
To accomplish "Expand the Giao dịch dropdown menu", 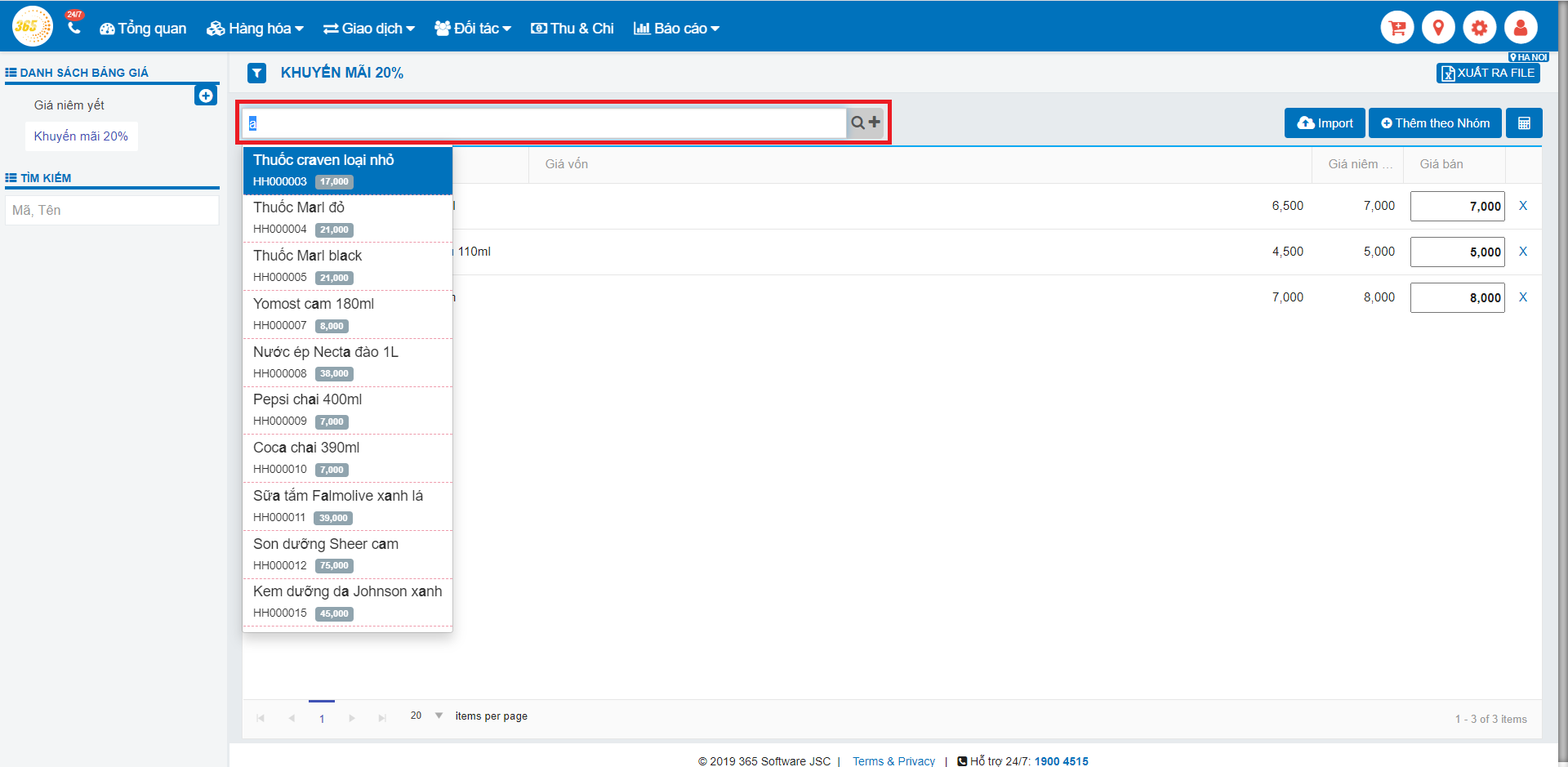I will [x=369, y=29].
